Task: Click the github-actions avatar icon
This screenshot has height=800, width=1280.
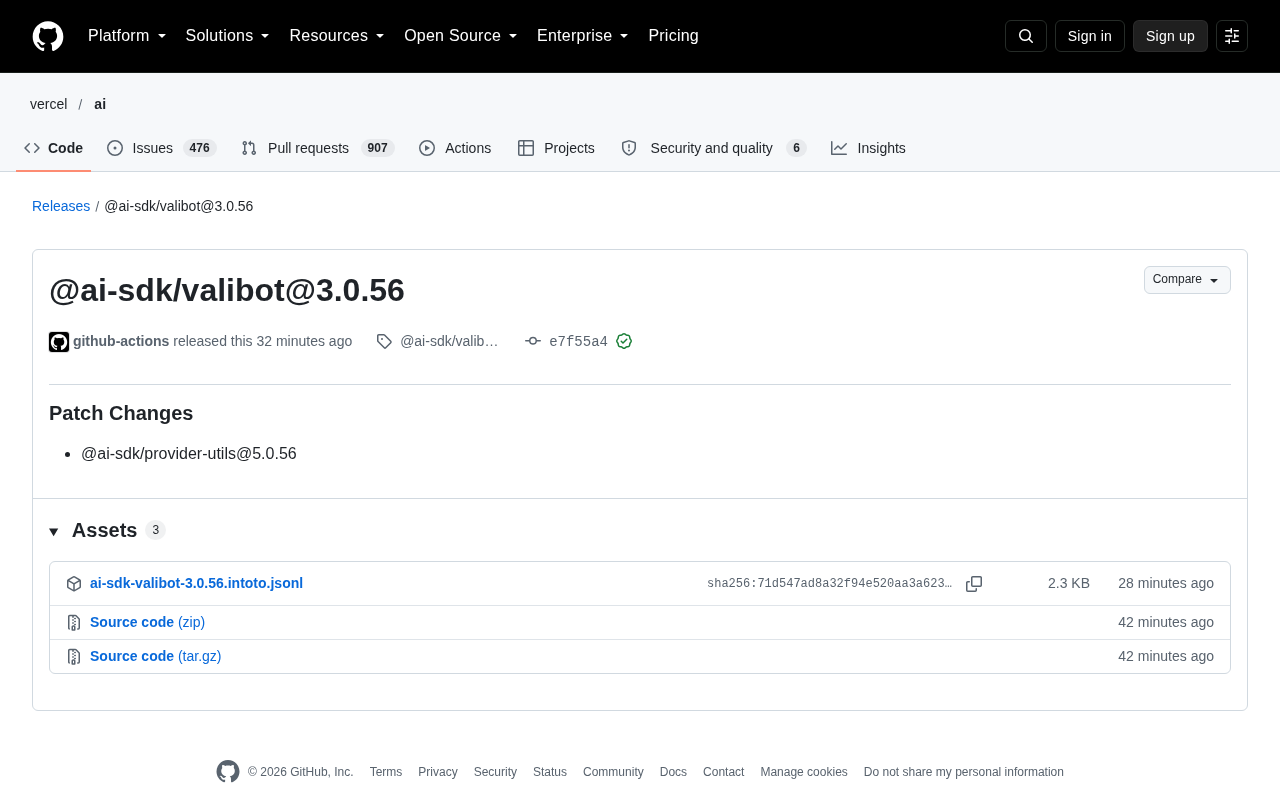Action: (x=59, y=342)
